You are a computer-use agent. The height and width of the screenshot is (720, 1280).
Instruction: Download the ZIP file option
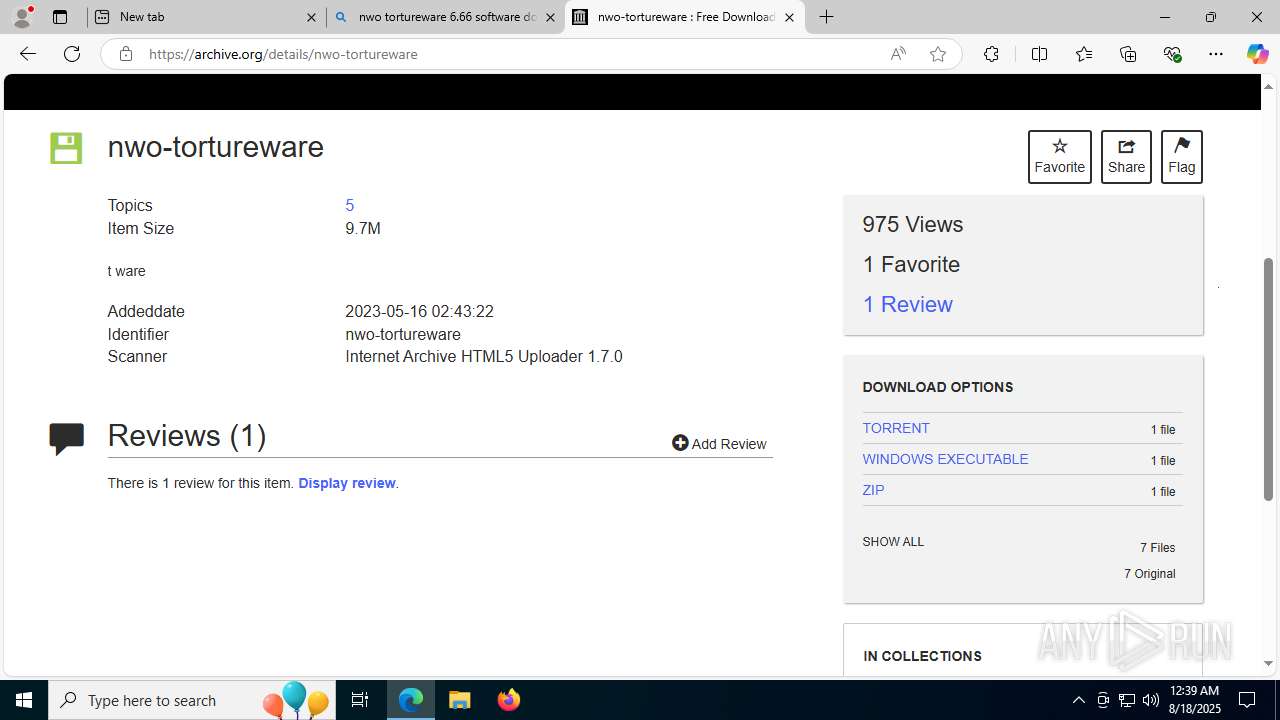pyautogui.click(x=873, y=490)
